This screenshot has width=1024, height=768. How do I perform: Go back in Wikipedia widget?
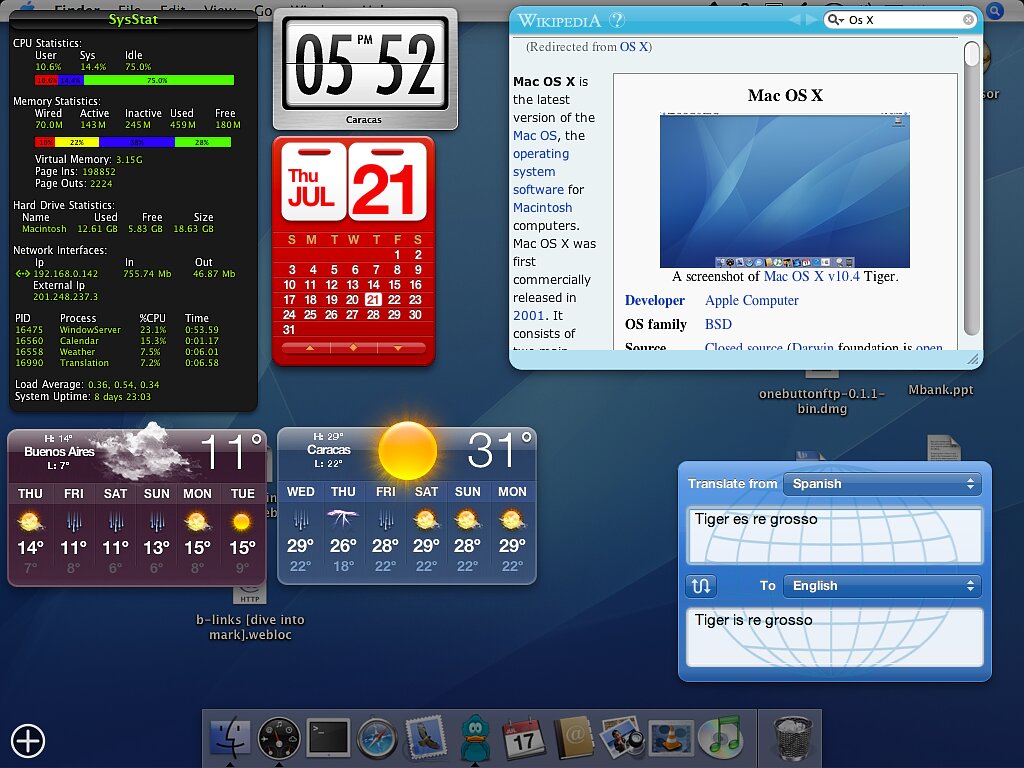coord(794,20)
